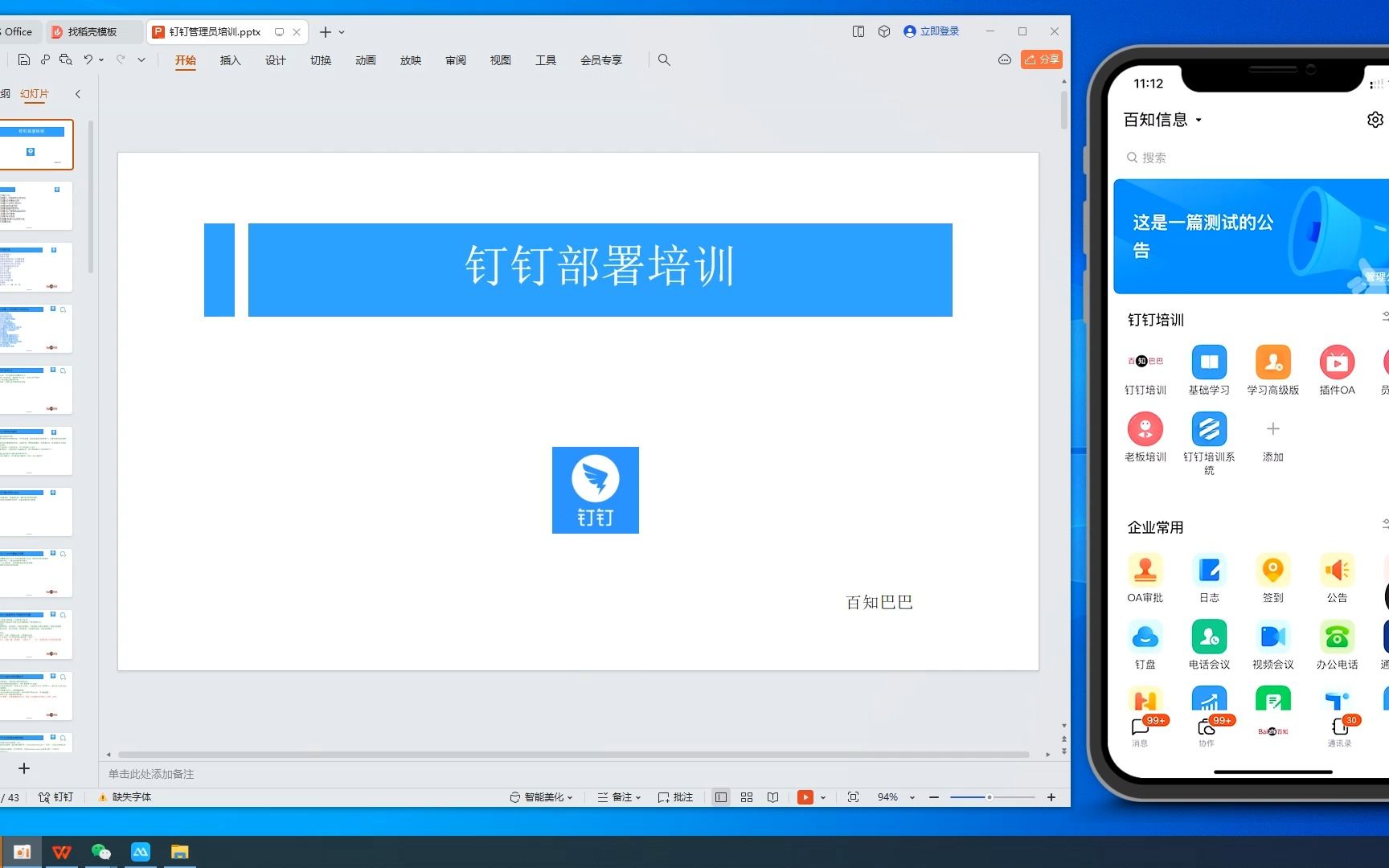Open the 插入 ribbon tab

pos(231,60)
